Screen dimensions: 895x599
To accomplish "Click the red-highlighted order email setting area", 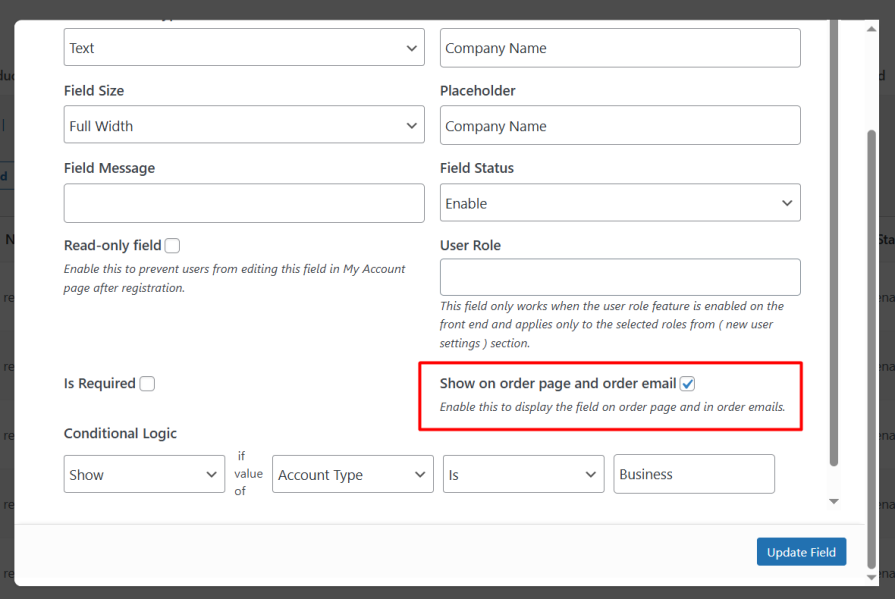I will pos(611,395).
